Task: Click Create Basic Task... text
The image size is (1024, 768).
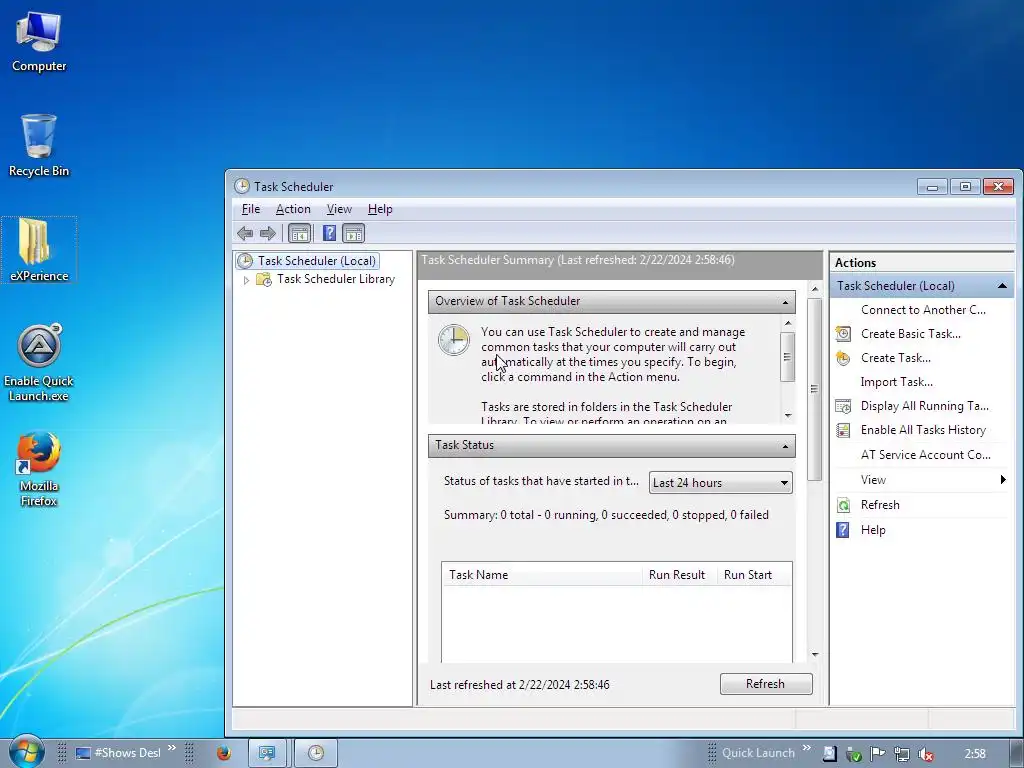Action: (x=910, y=334)
